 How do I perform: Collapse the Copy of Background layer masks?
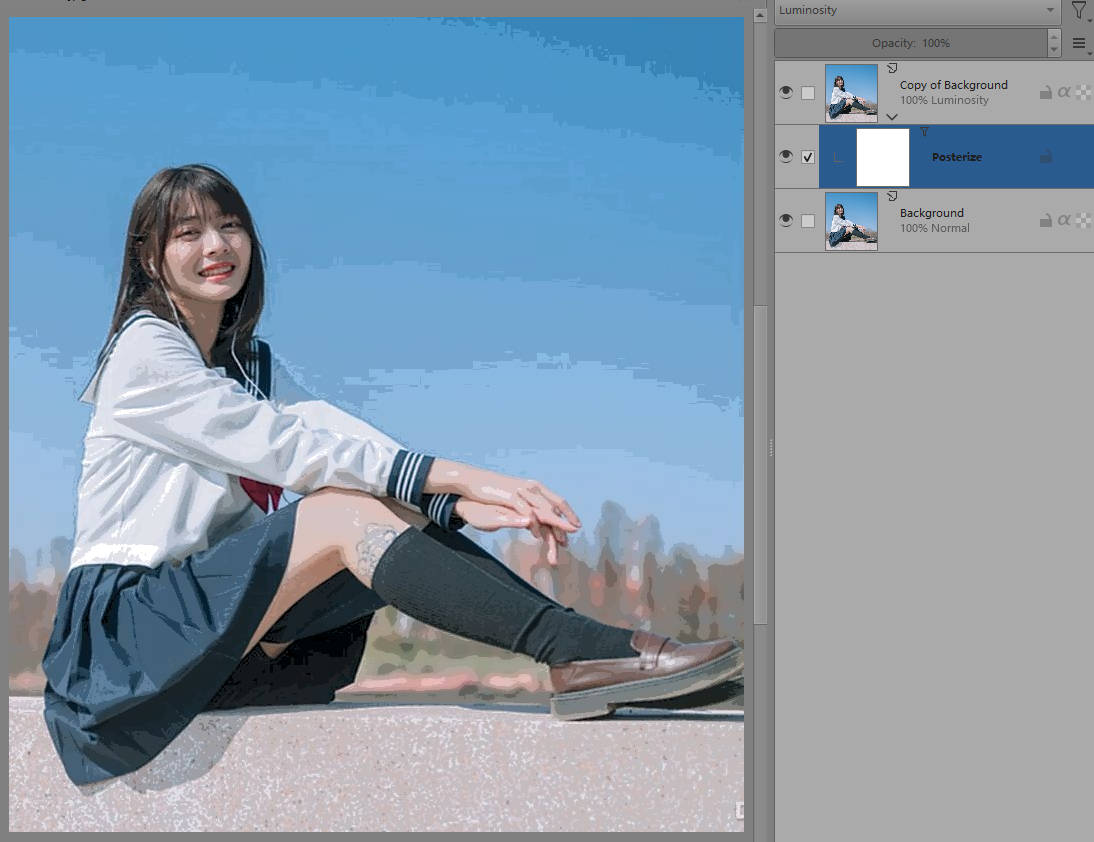coord(892,117)
